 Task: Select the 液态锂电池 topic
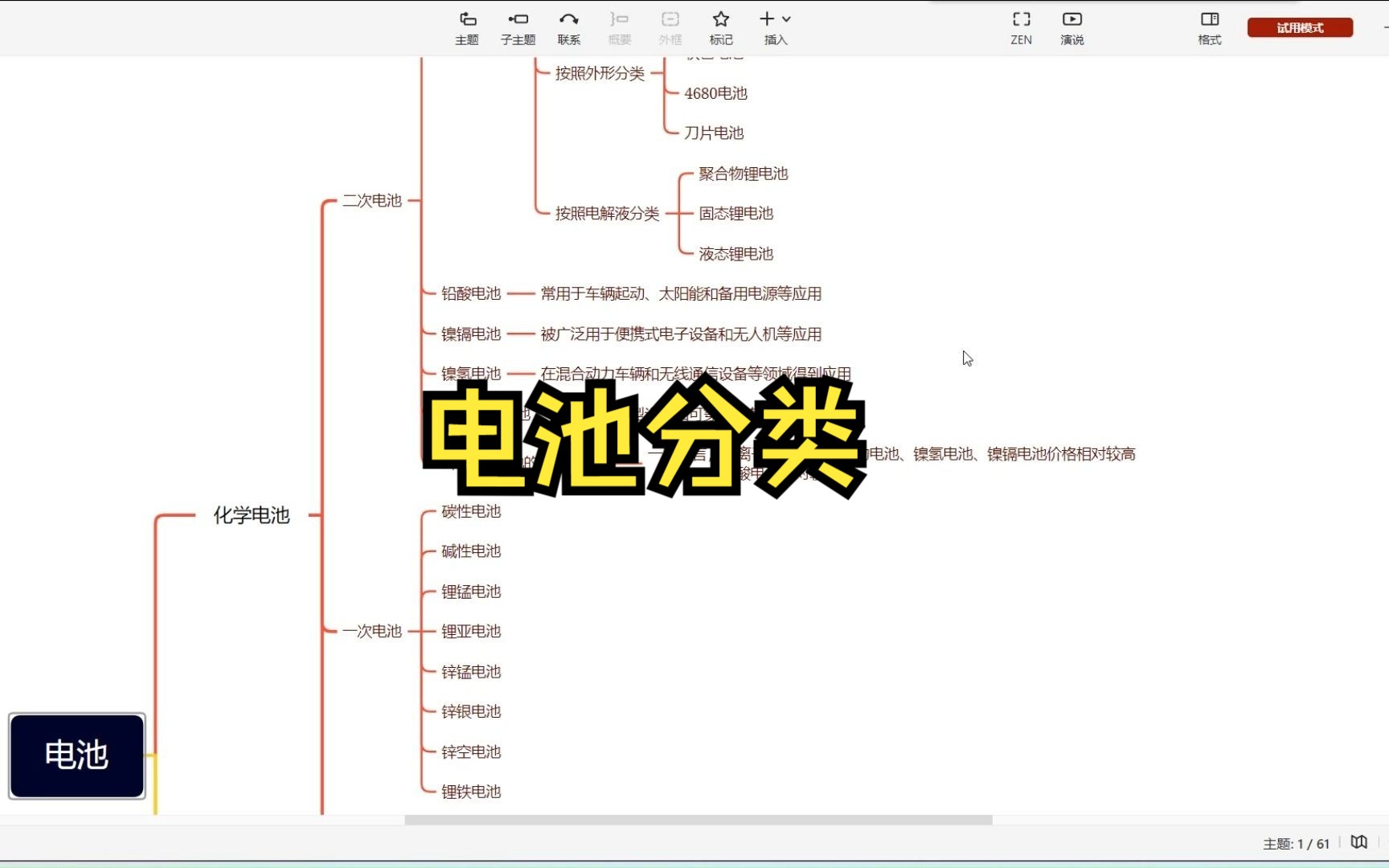coord(736,254)
